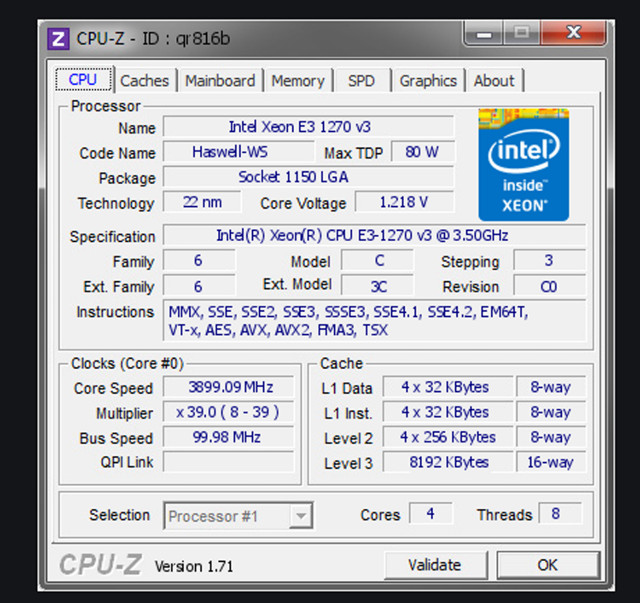Minimize the CPU-Z window
The image size is (640, 603).
tap(484, 33)
